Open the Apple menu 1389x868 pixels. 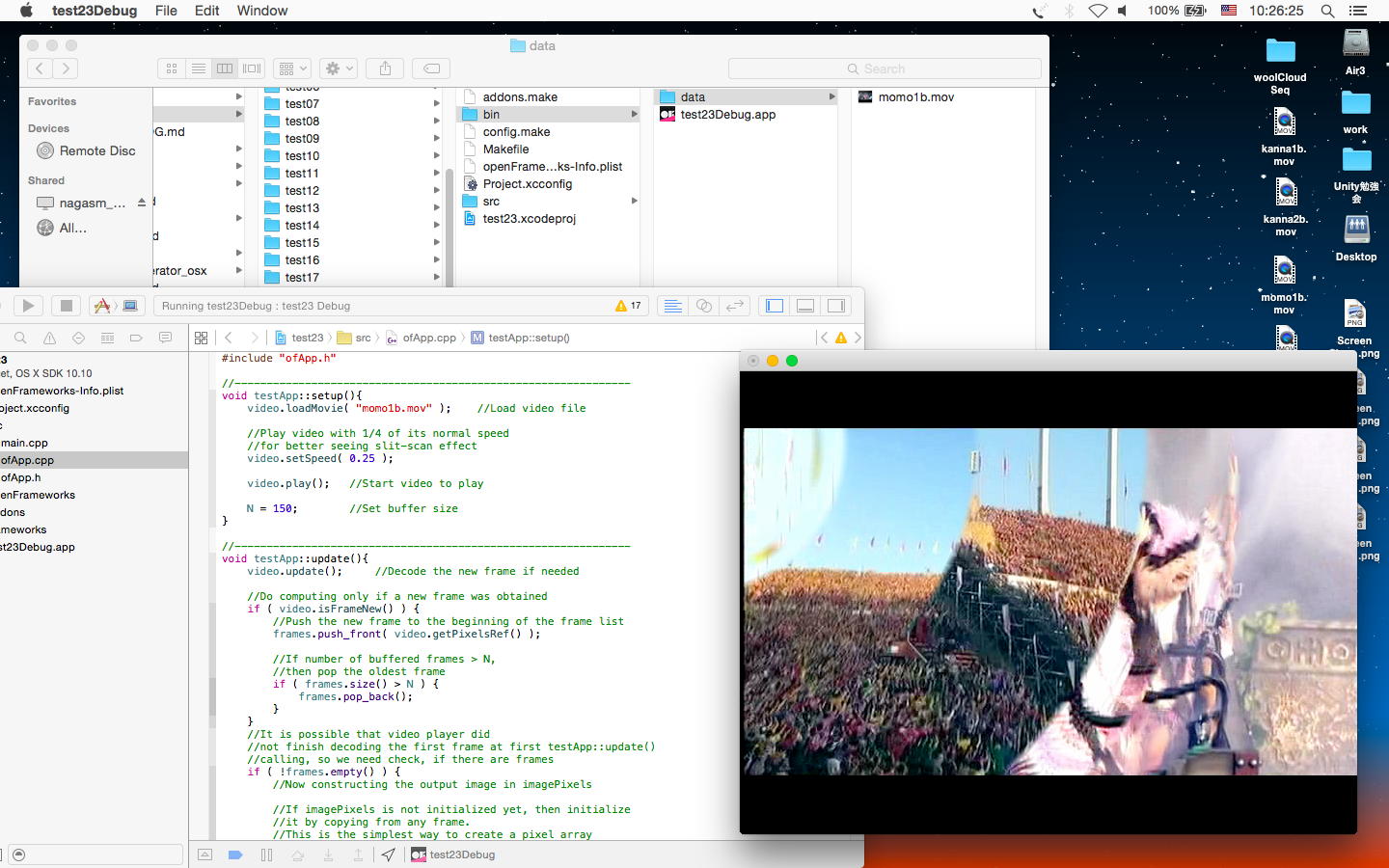26,11
